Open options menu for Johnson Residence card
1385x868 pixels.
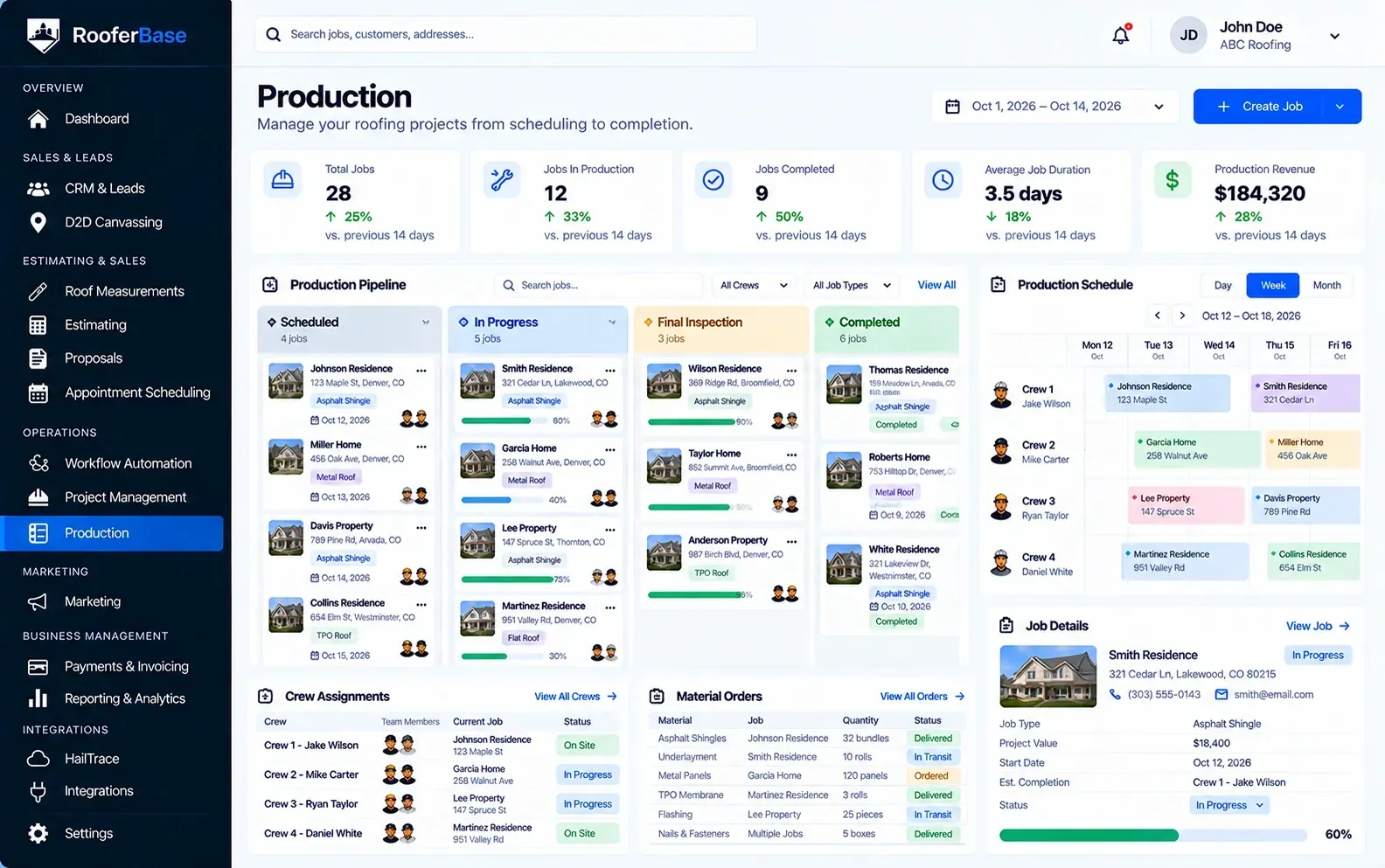tap(421, 371)
